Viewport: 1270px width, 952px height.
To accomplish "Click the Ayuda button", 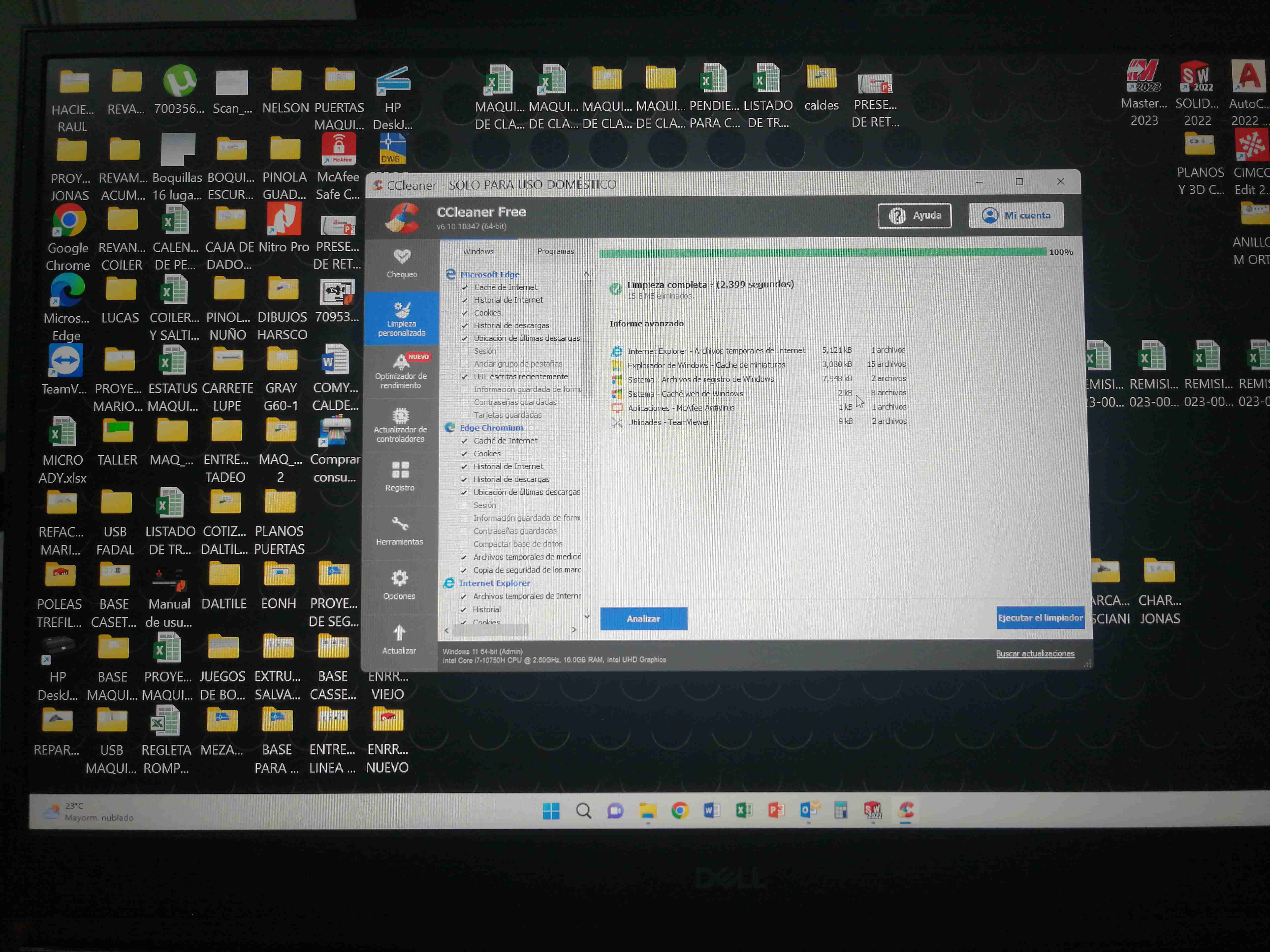I will (915, 216).
